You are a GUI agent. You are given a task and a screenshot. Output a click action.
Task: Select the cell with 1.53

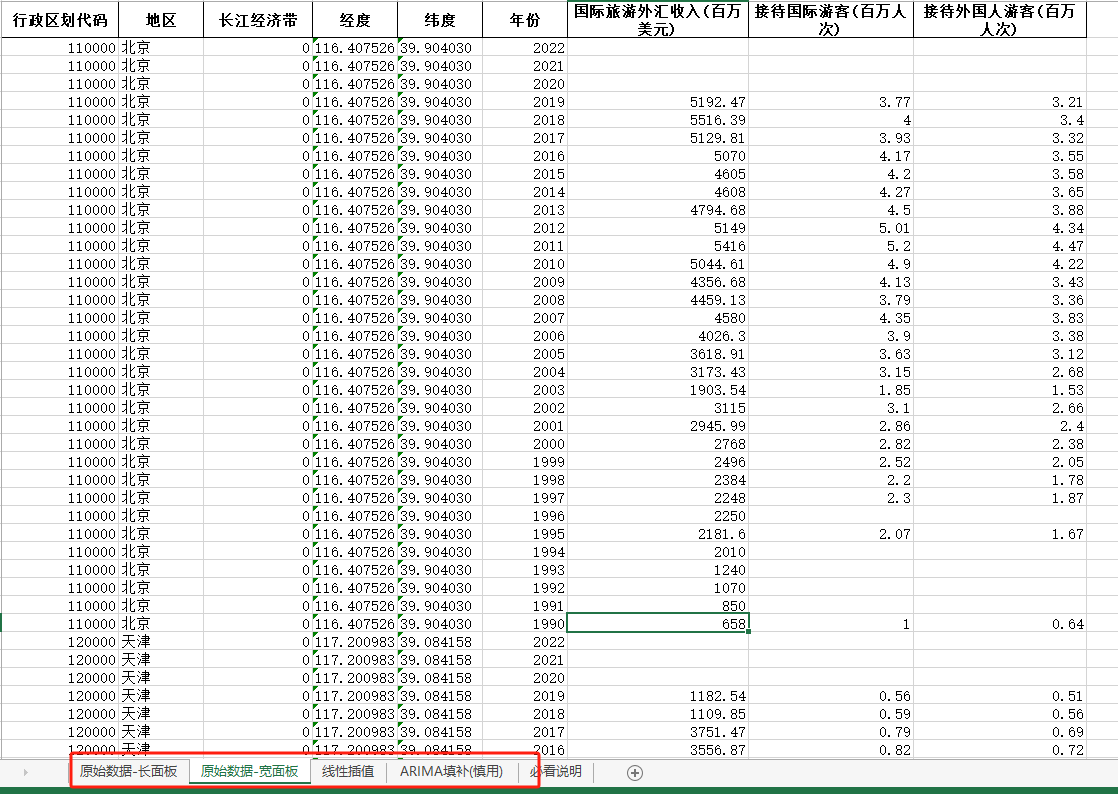point(1000,390)
